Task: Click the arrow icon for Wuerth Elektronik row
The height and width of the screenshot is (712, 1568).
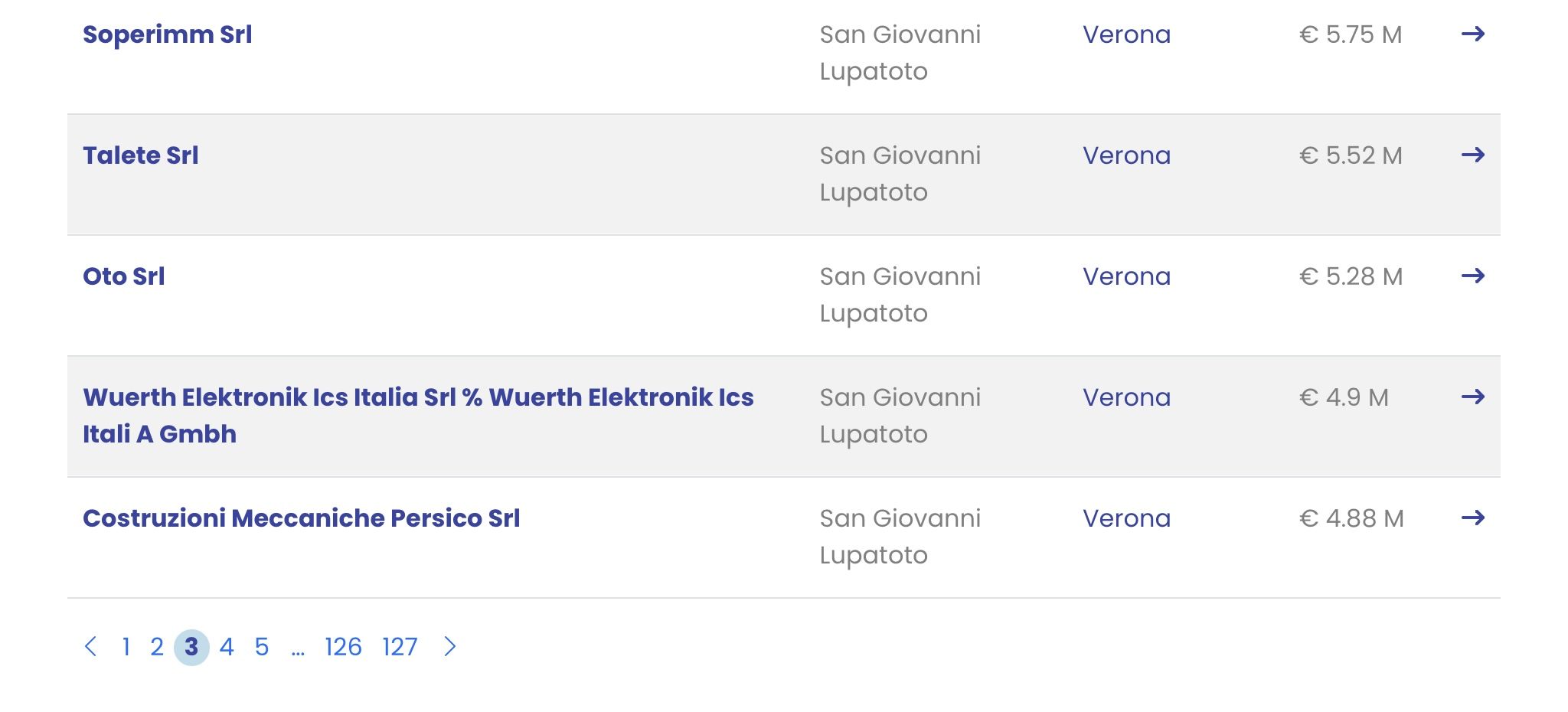Action: coord(1473,397)
